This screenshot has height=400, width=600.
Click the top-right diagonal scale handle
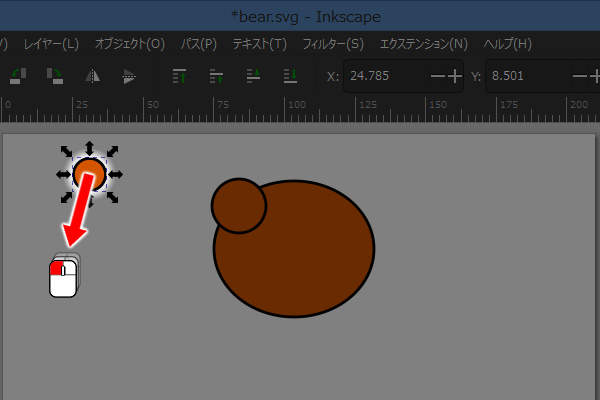[x=112, y=152]
